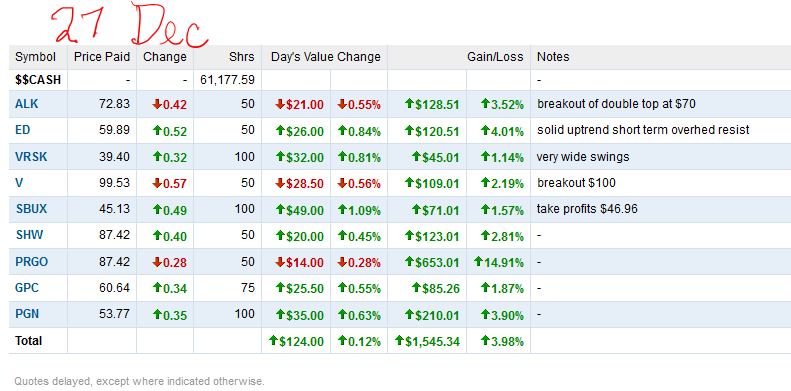Select the $$CASH shares value 61,177.59
This screenshot has width=791, height=391.
(228, 80)
